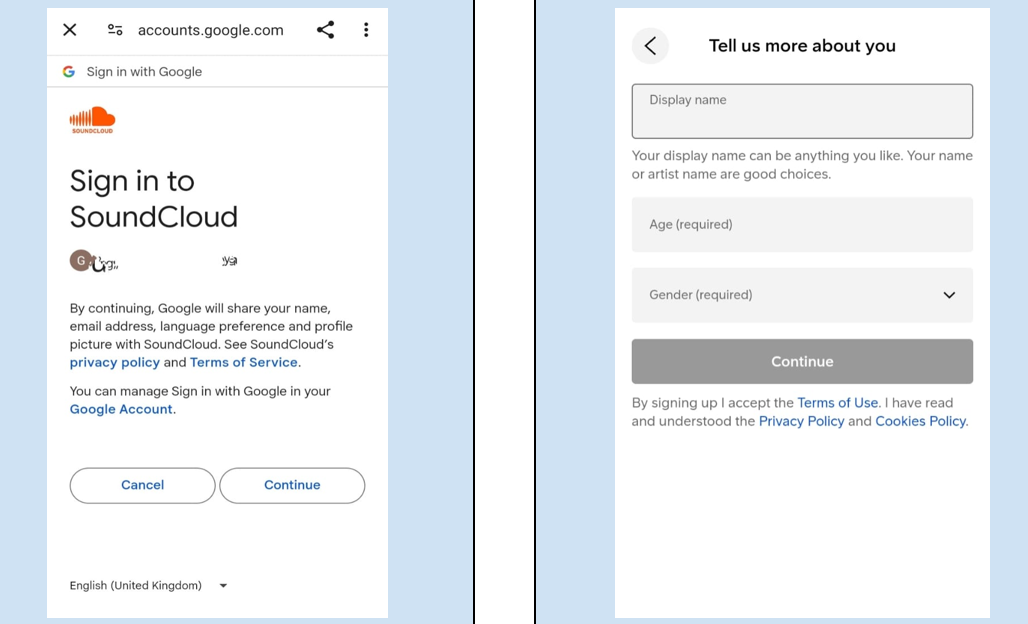The height and width of the screenshot is (624, 1028).
Task: Open the Terms of Use link
Action: pos(837,403)
